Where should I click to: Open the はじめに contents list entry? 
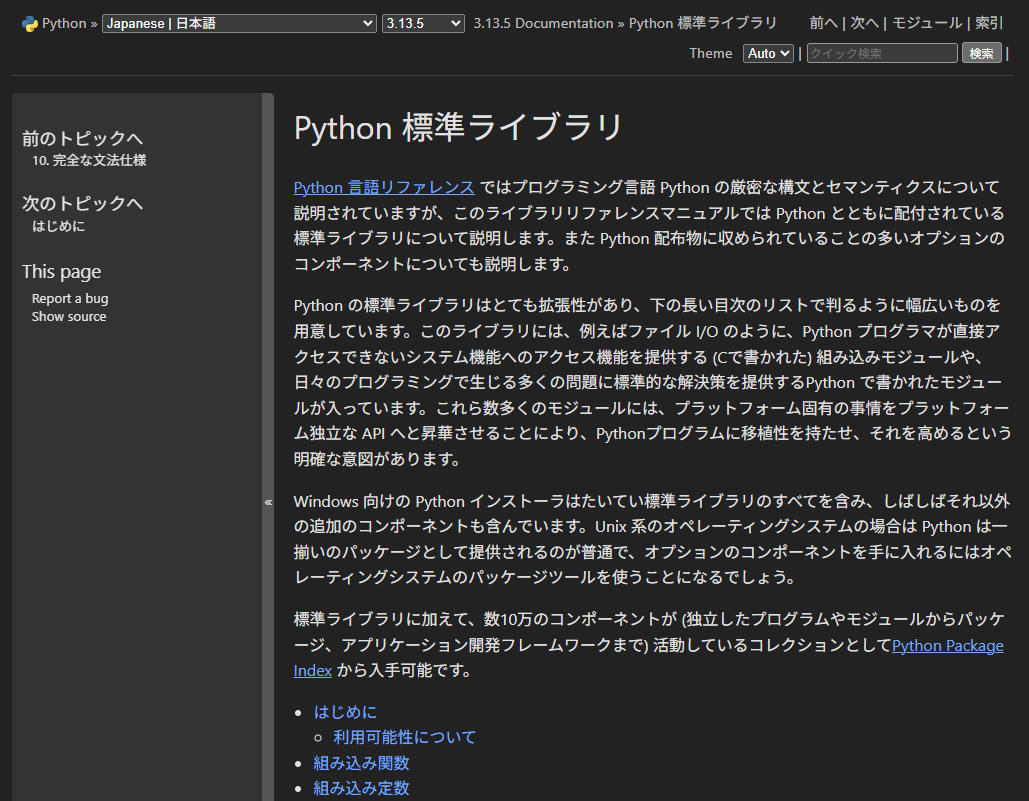[x=345, y=712]
